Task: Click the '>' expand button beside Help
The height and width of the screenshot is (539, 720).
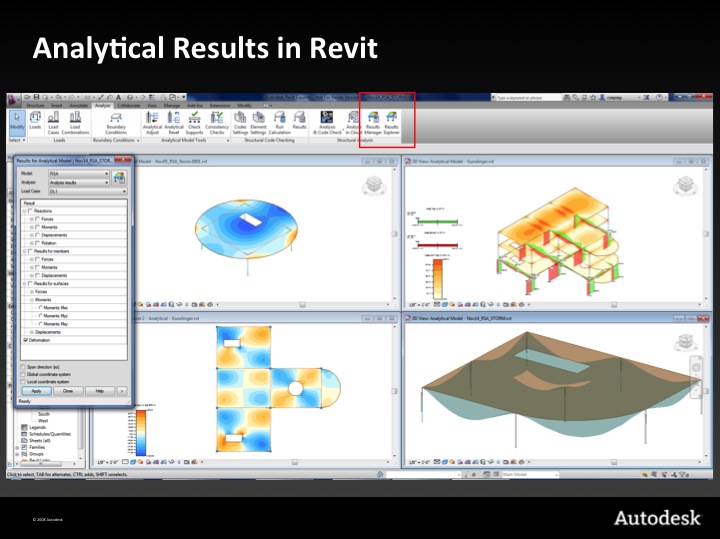Action: [x=122, y=391]
